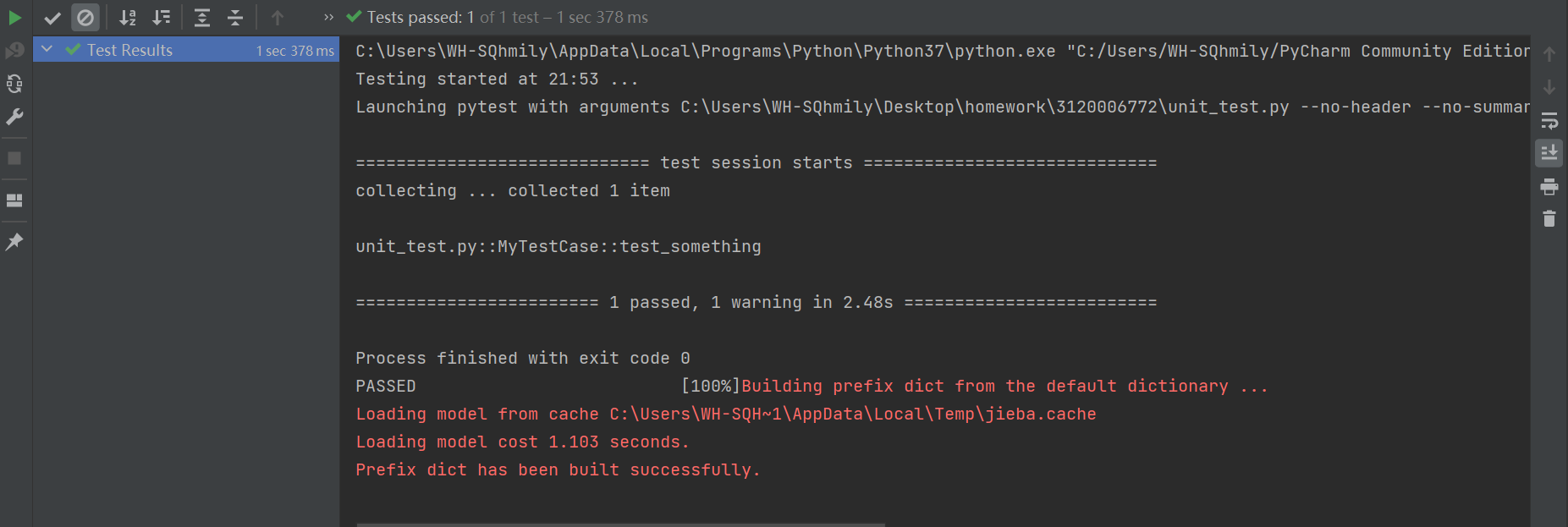Expand all test tree nodes
The height and width of the screenshot is (527, 1568).
pyautogui.click(x=202, y=18)
